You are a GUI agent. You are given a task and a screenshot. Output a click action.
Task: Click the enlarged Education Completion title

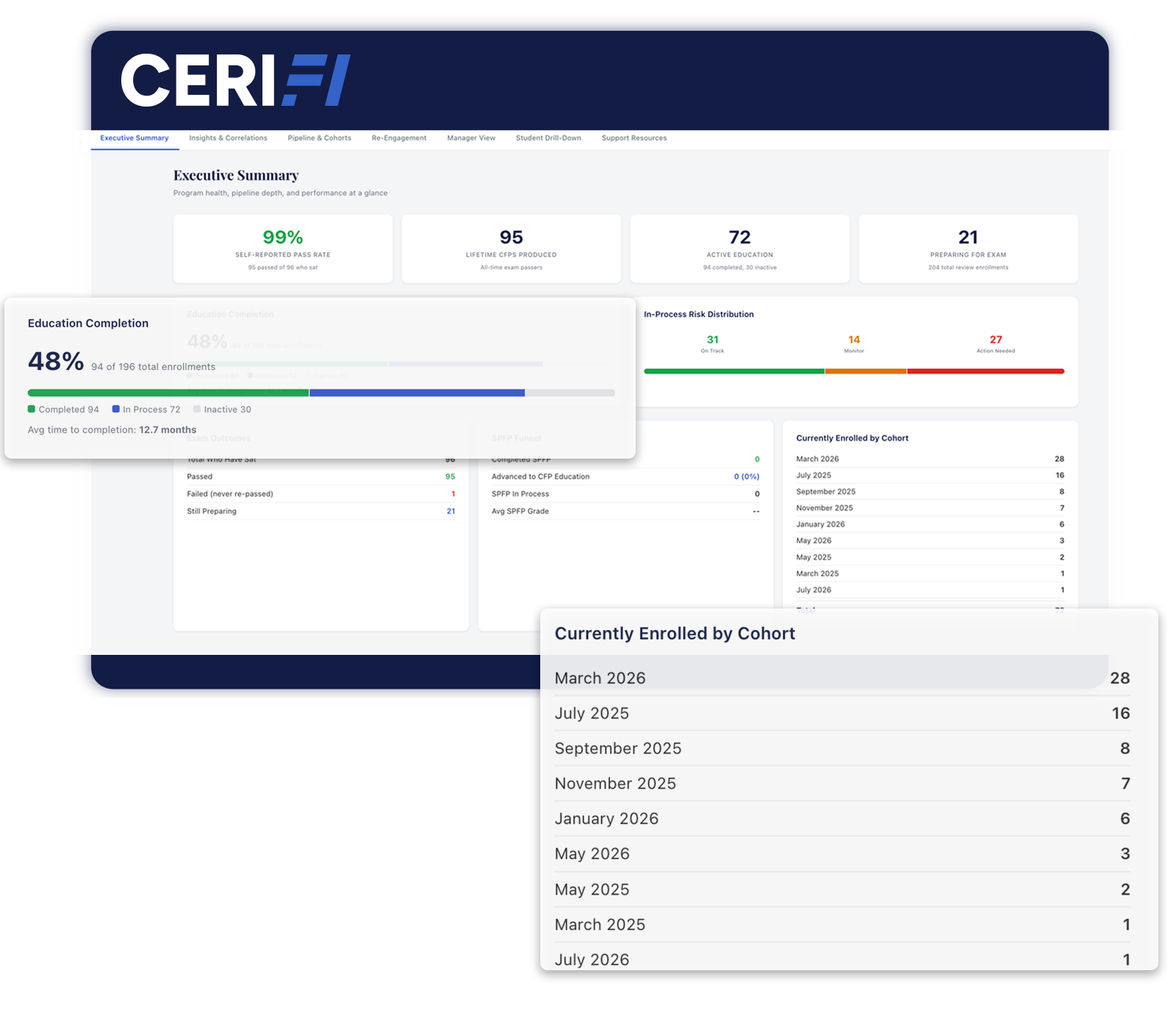88,323
